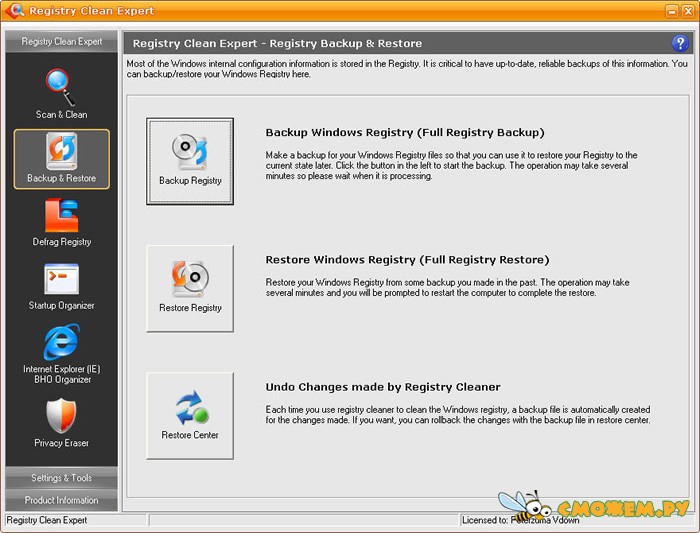Click the Restore Registry button
The image size is (700, 533).
[x=190, y=288]
